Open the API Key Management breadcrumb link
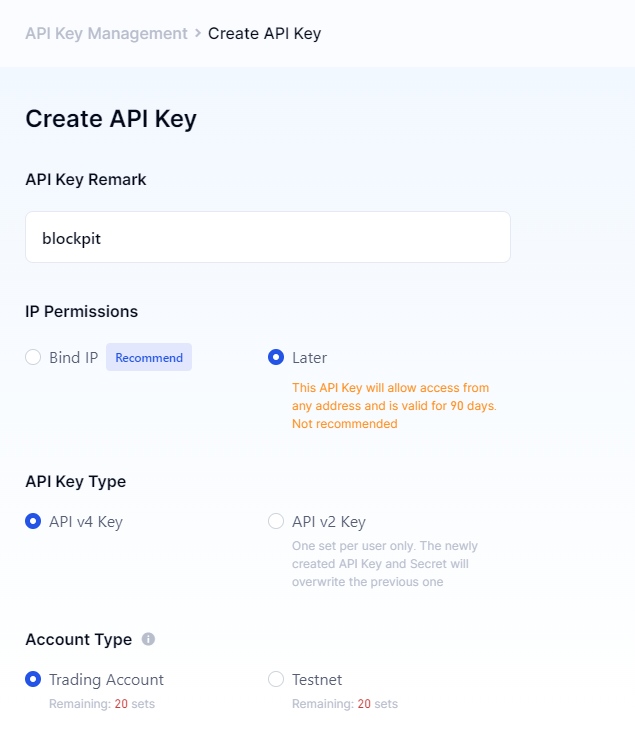635x743 pixels. tap(106, 33)
